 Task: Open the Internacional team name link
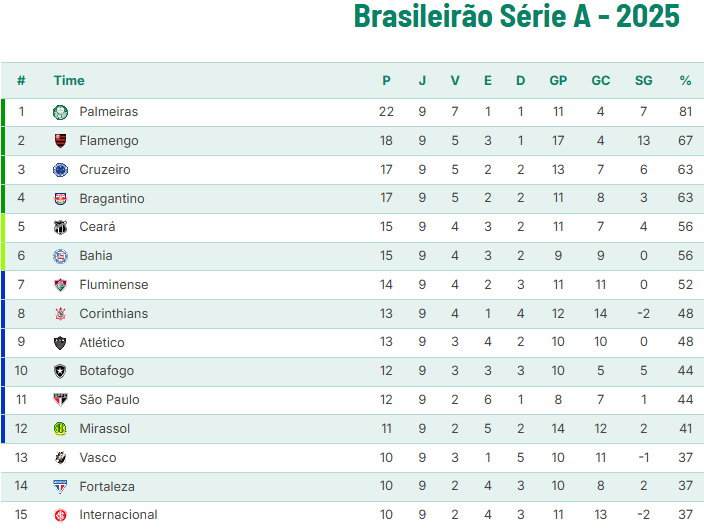(118, 515)
